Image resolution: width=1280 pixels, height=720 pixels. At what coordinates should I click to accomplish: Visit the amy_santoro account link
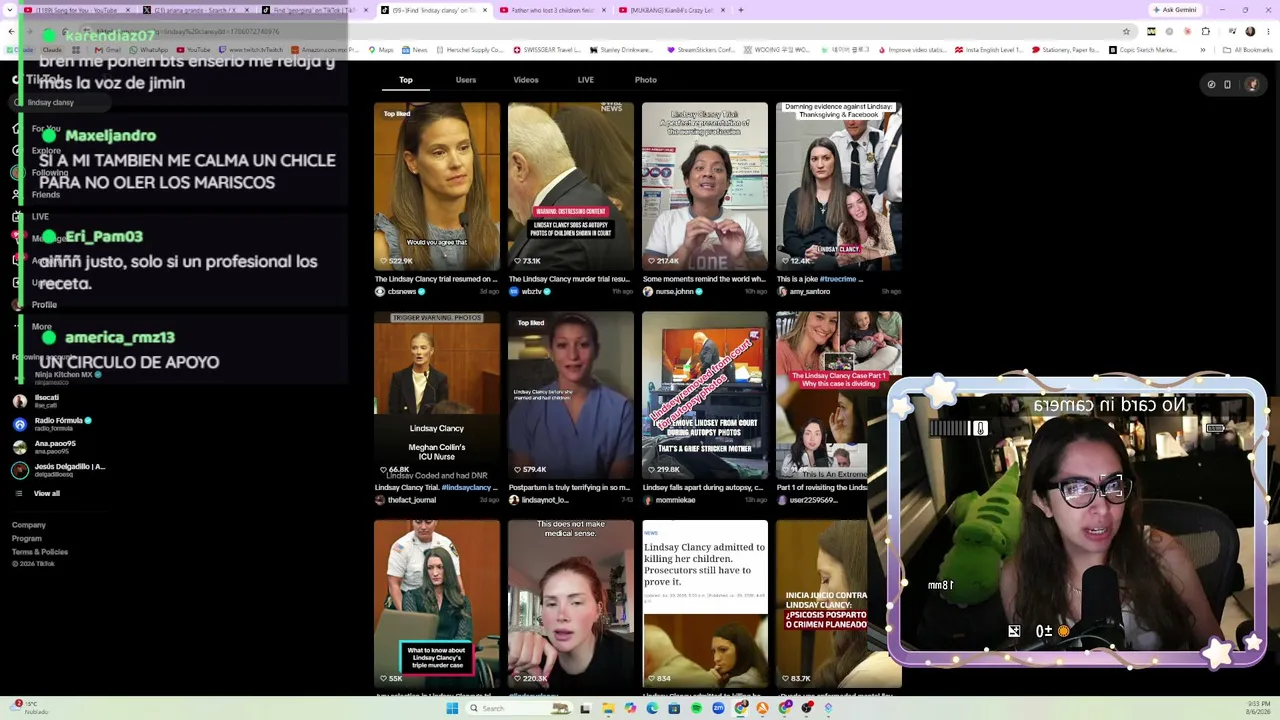point(810,292)
